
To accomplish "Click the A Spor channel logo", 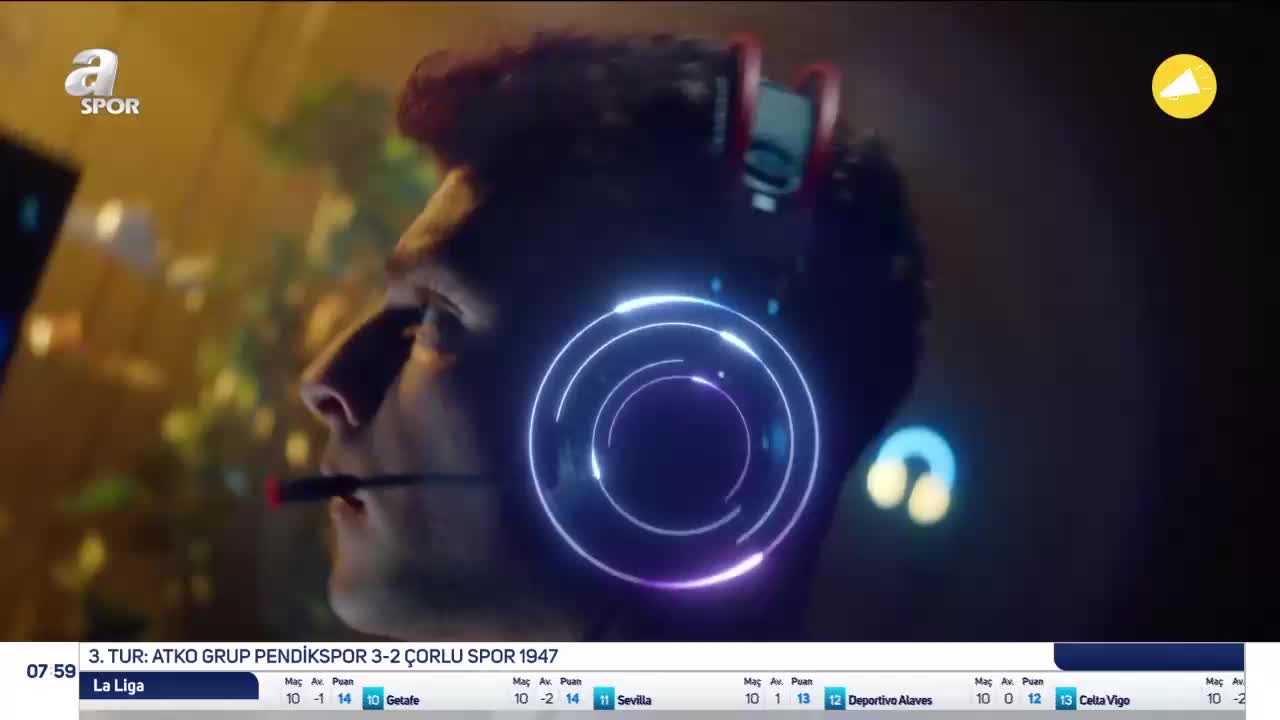I will click(x=101, y=82).
